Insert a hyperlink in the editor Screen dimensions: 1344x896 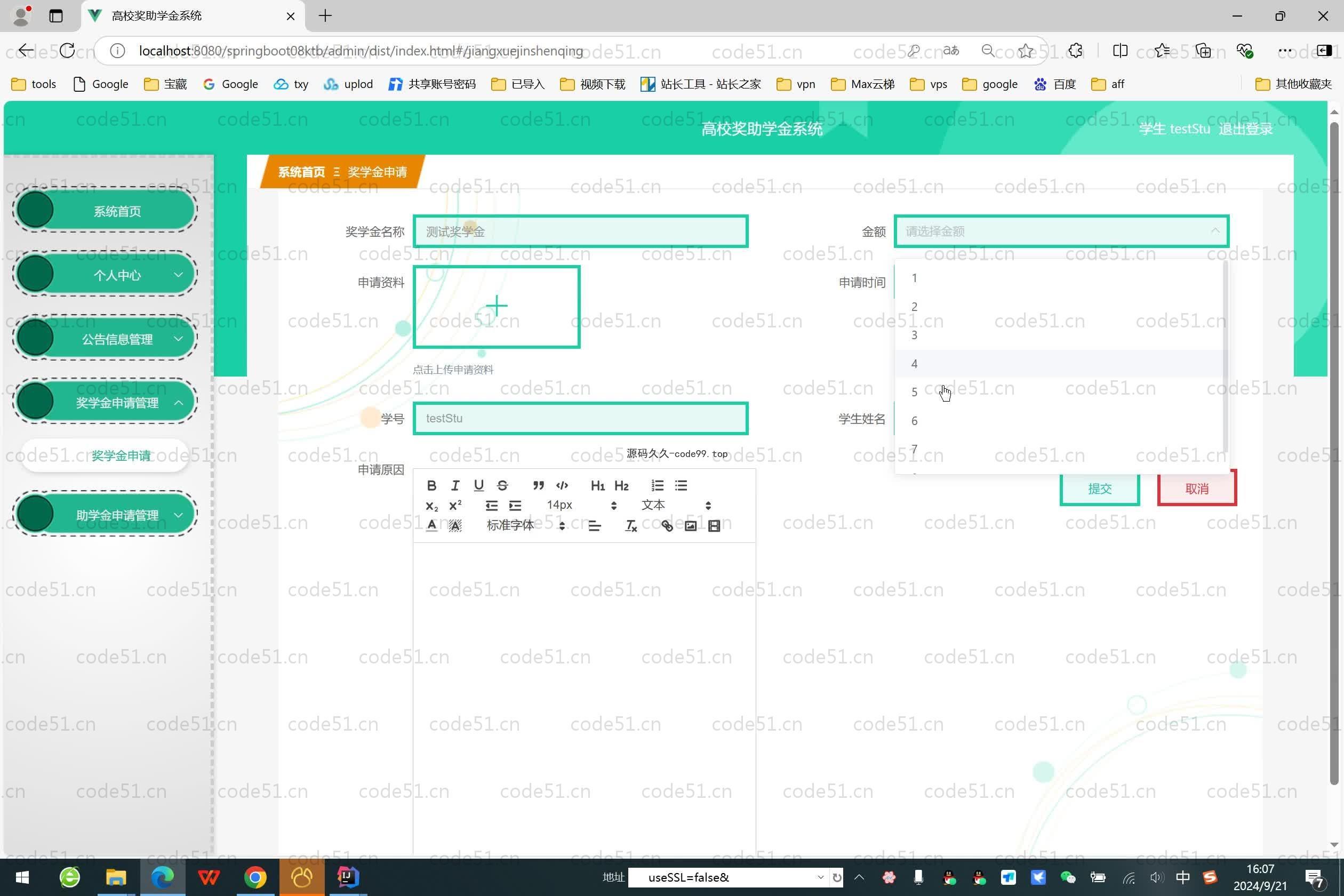pos(667,526)
